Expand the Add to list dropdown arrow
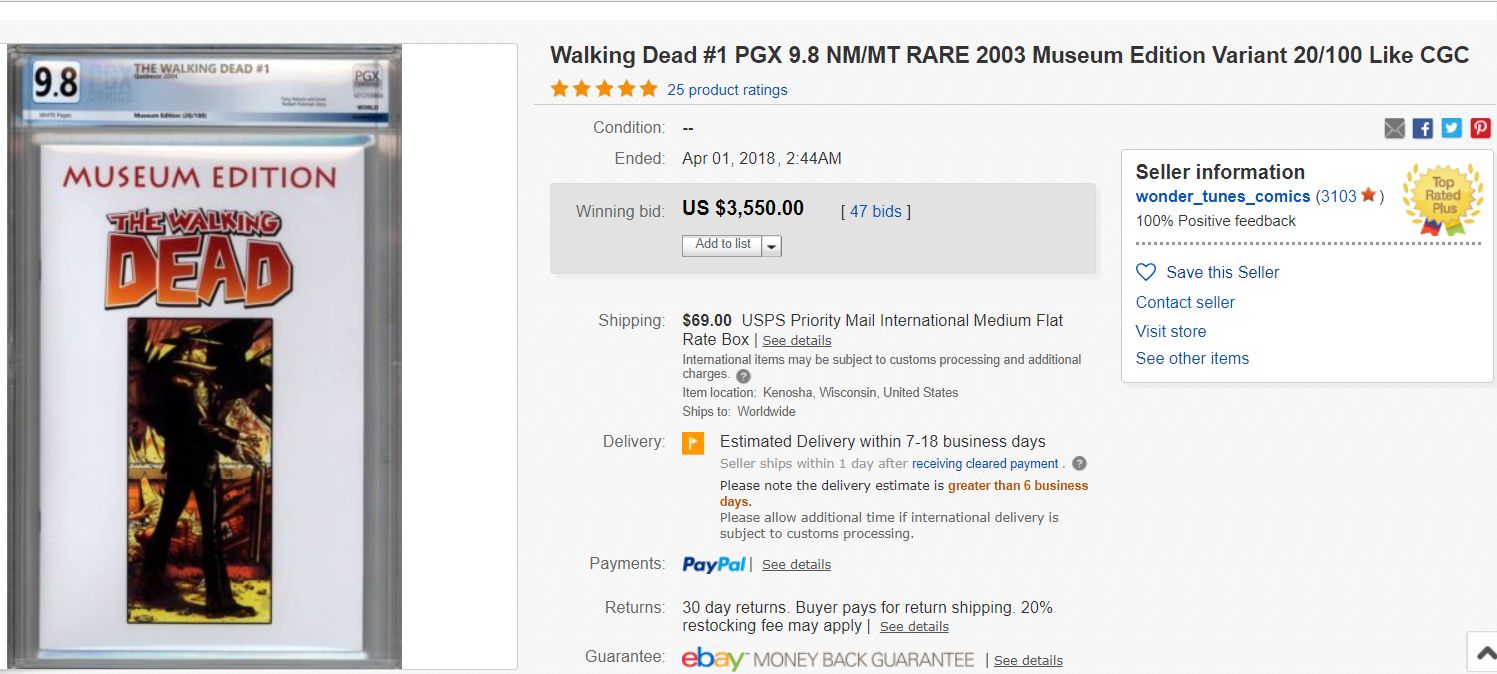The width and height of the screenshot is (1497, 674). (x=772, y=245)
